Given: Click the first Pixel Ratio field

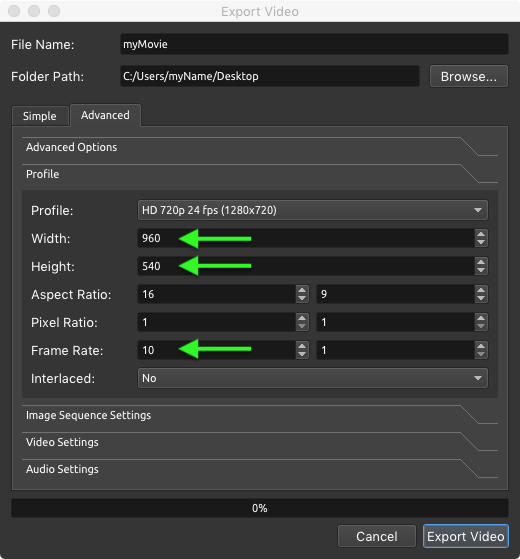Looking at the screenshot, I should click(217, 322).
